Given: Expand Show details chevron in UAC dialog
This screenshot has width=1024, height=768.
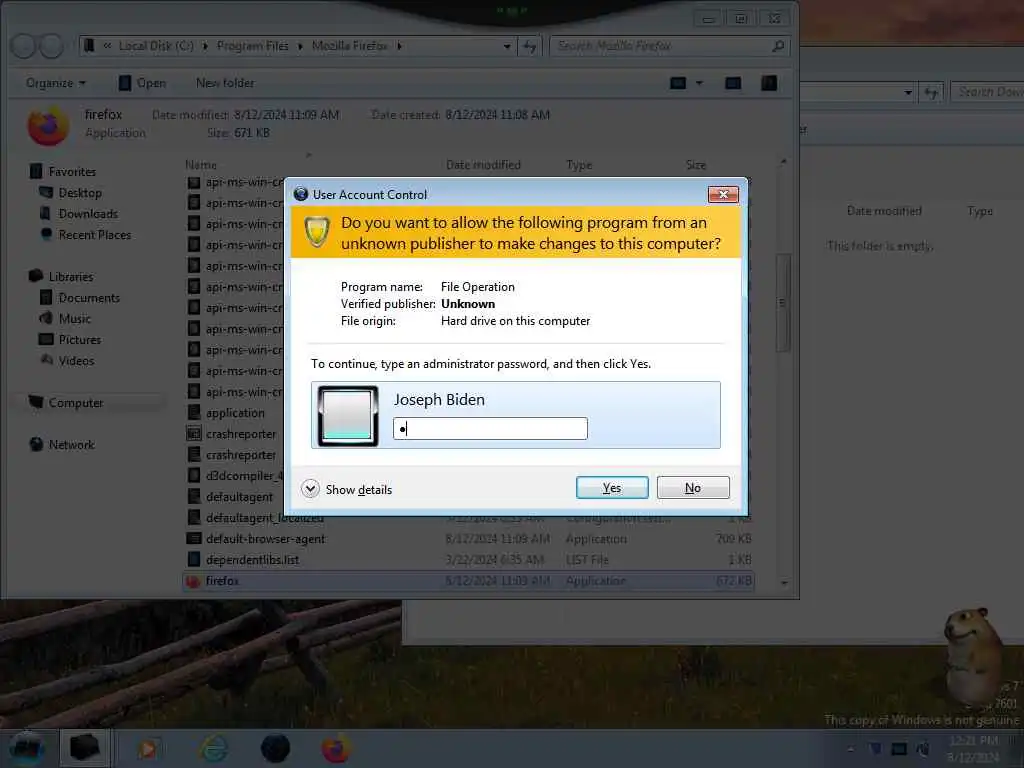Looking at the screenshot, I should 310,488.
